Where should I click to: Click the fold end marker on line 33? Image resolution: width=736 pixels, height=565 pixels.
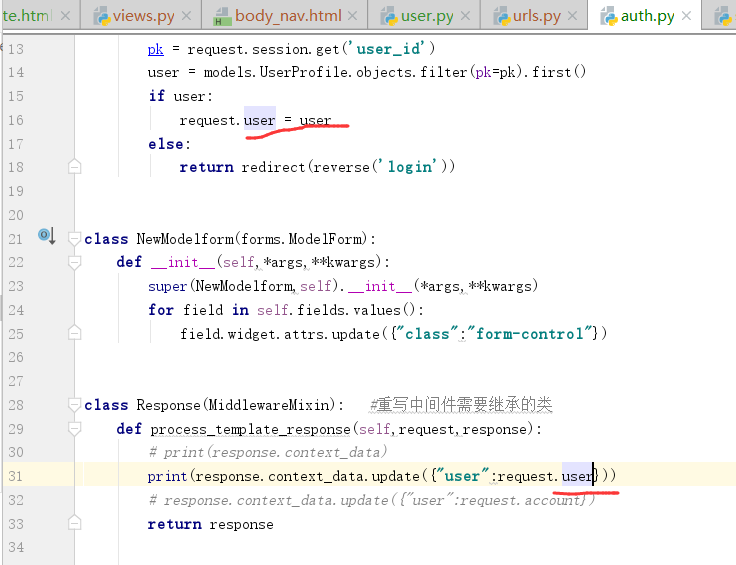(x=74, y=523)
